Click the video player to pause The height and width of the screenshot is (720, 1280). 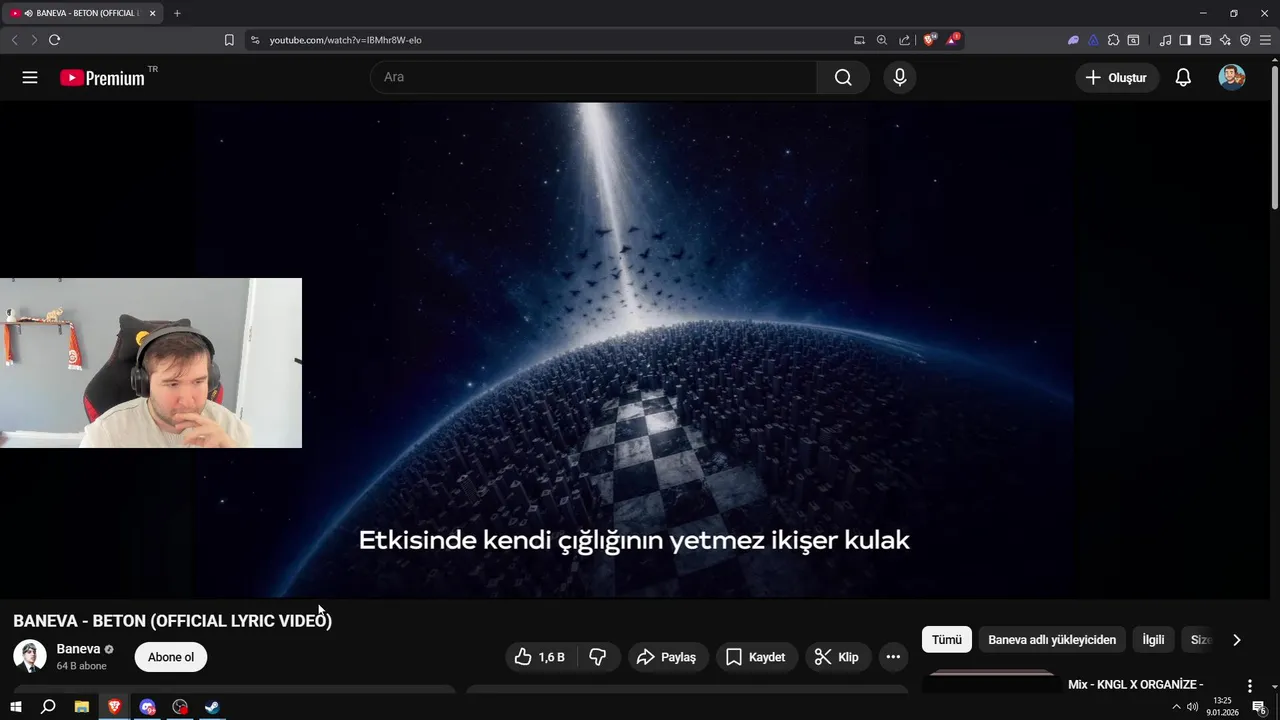[x=634, y=350]
